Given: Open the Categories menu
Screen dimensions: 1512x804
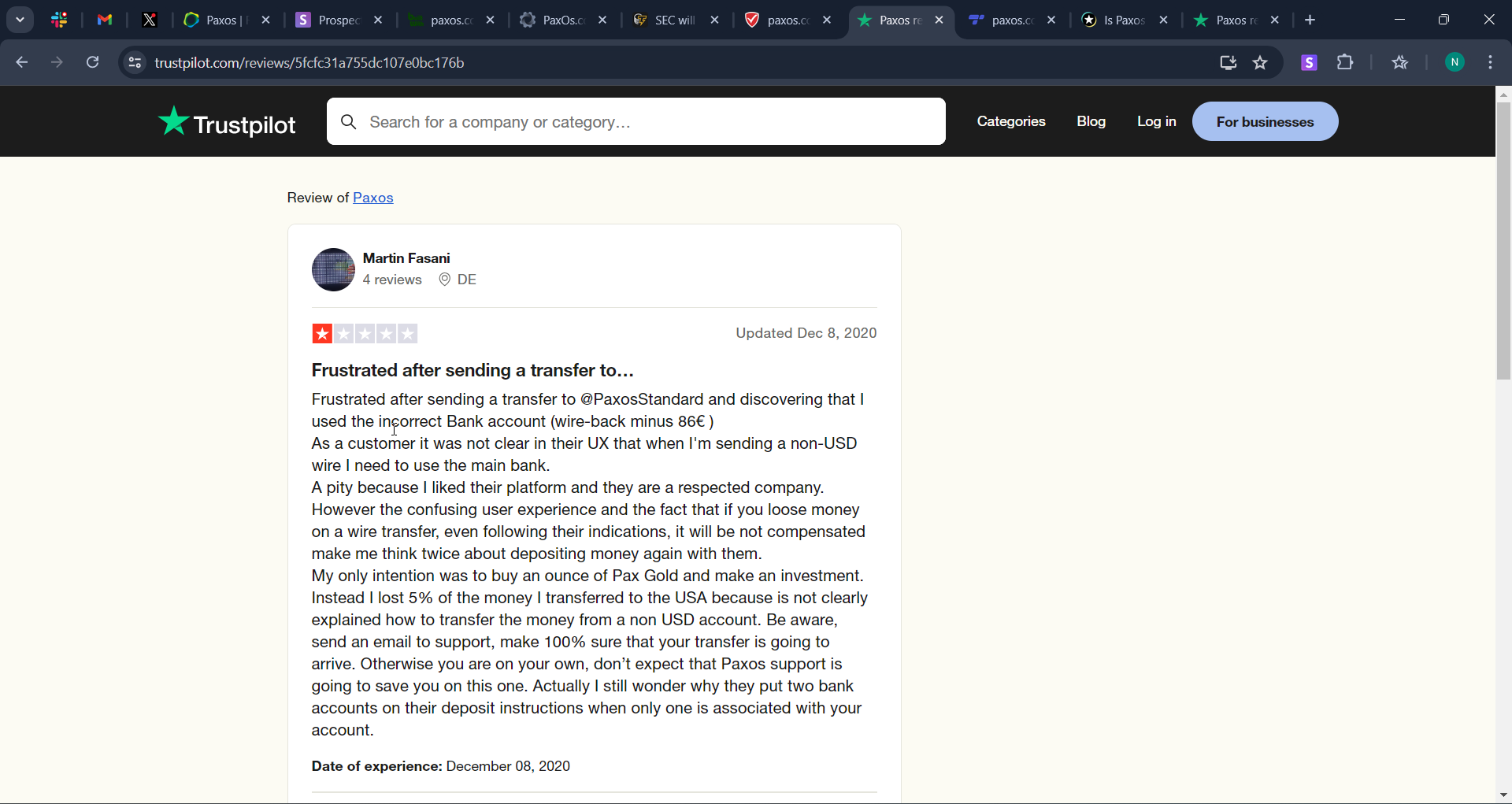Looking at the screenshot, I should point(1011,121).
